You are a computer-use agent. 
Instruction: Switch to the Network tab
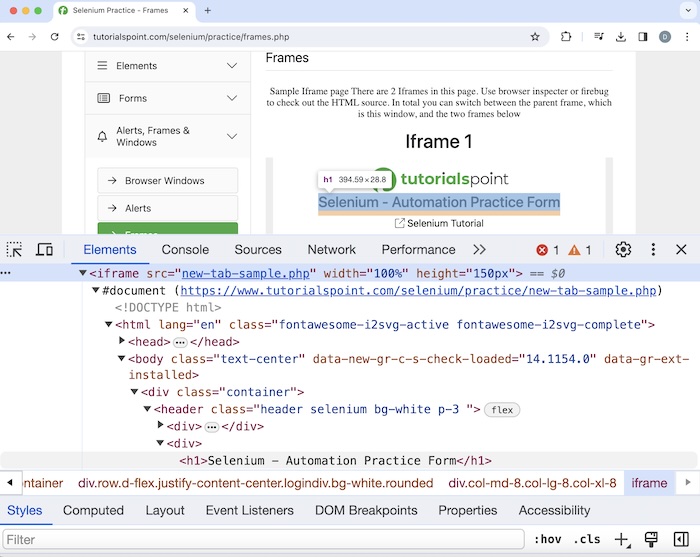tap(332, 249)
